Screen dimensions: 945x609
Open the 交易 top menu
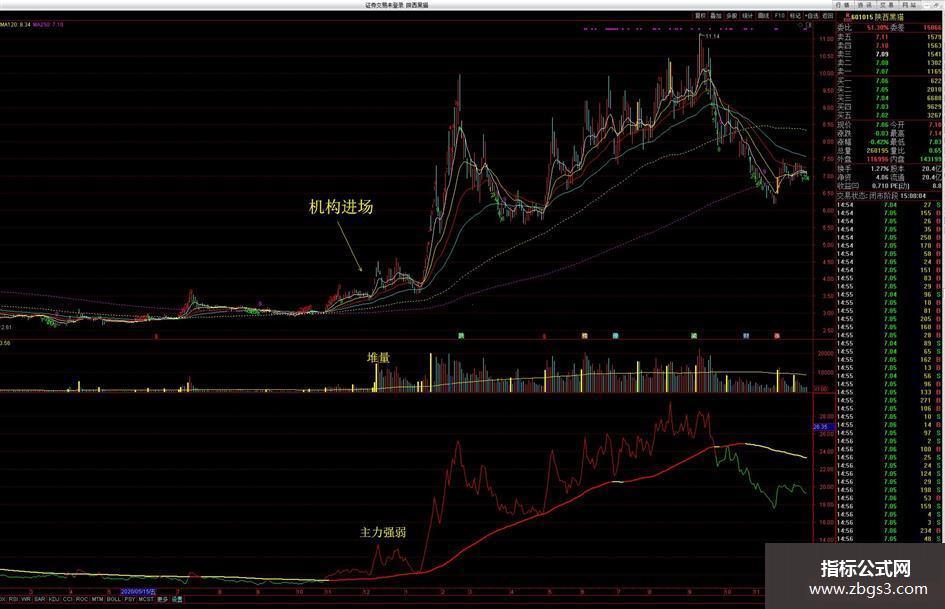[887, 5]
